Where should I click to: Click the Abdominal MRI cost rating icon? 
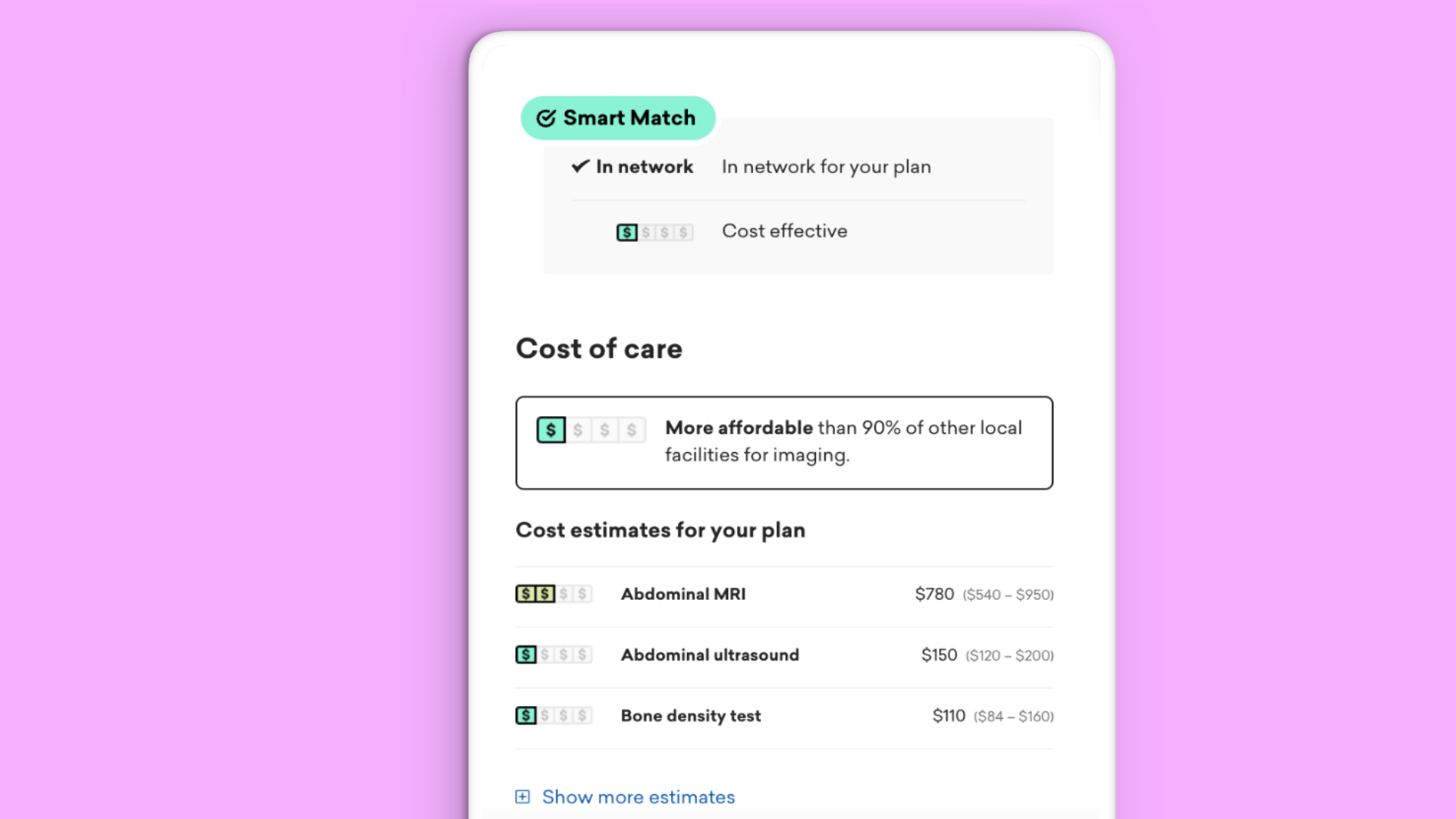click(x=553, y=594)
